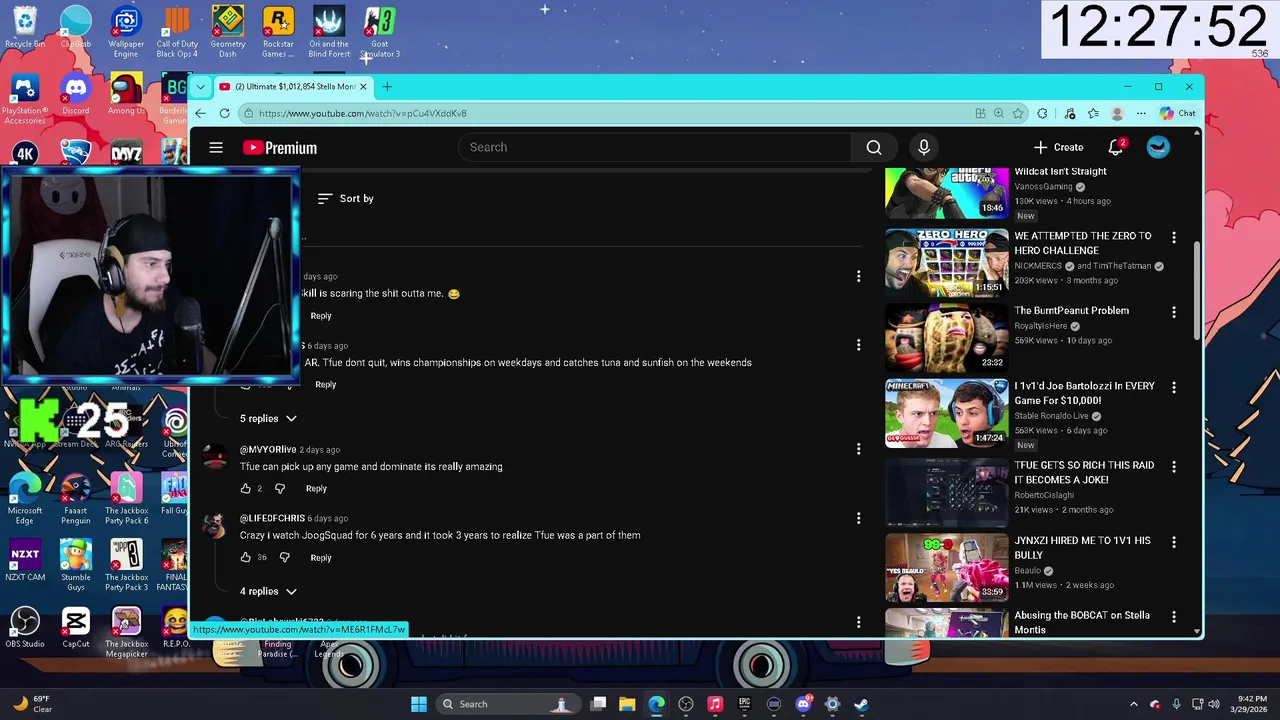Open options for 'Tfue dont quit' comment

[858, 345]
